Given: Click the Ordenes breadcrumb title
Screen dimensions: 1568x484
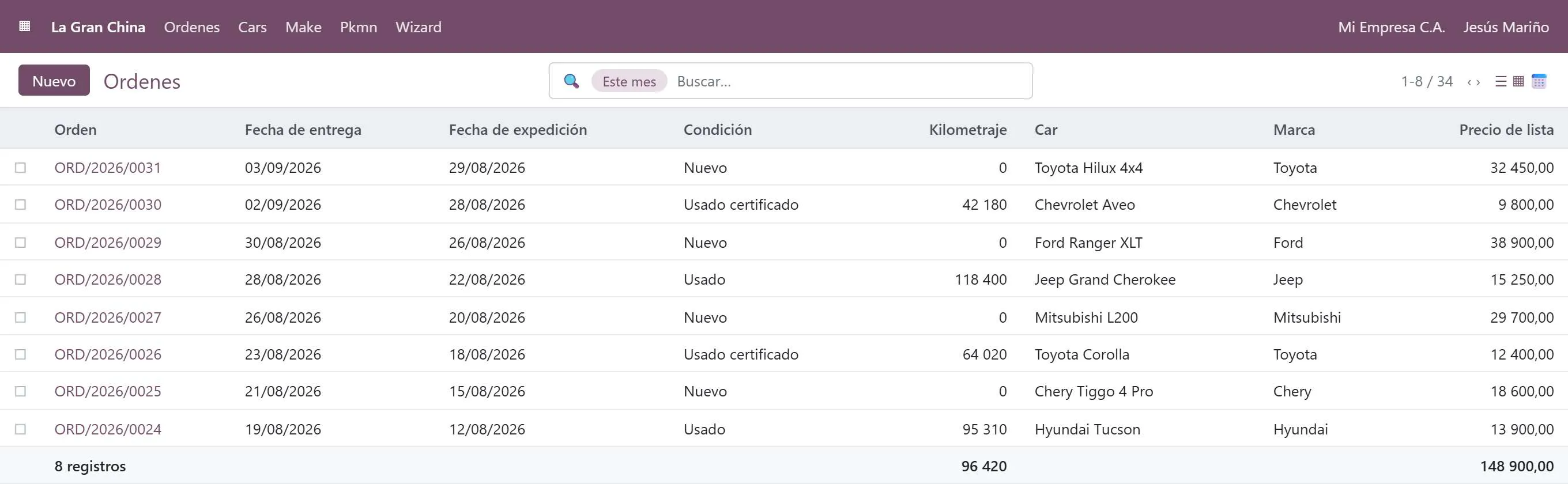Looking at the screenshot, I should tap(142, 81).
